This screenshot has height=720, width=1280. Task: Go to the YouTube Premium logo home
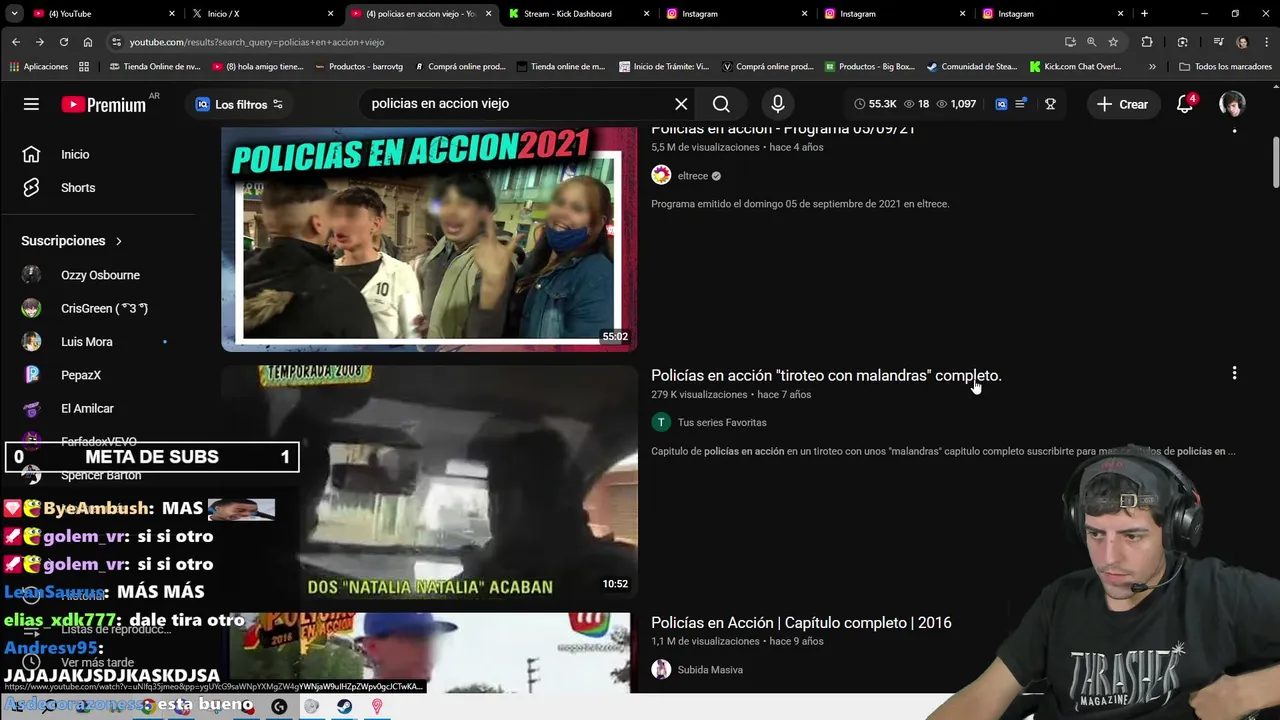click(x=104, y=104)
